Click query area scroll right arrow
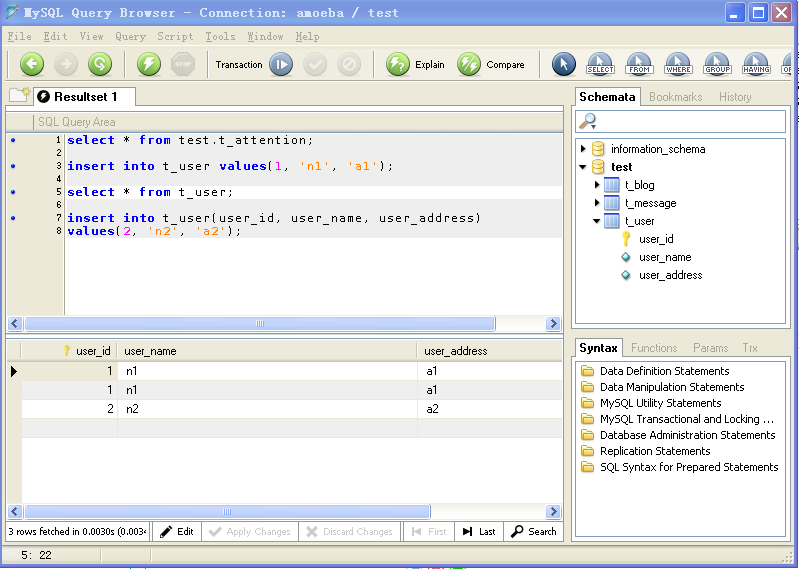The image size is (799, 569). [x=553, y=323]
